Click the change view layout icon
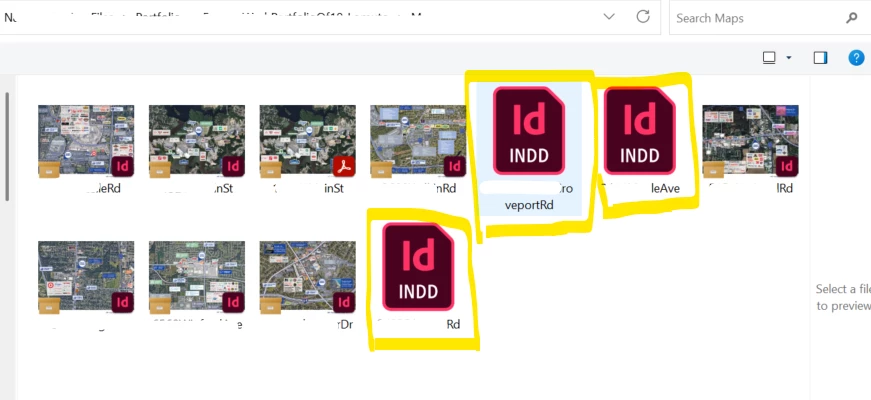Viewport: 871px width, 400px height. [x=769, y=58]
